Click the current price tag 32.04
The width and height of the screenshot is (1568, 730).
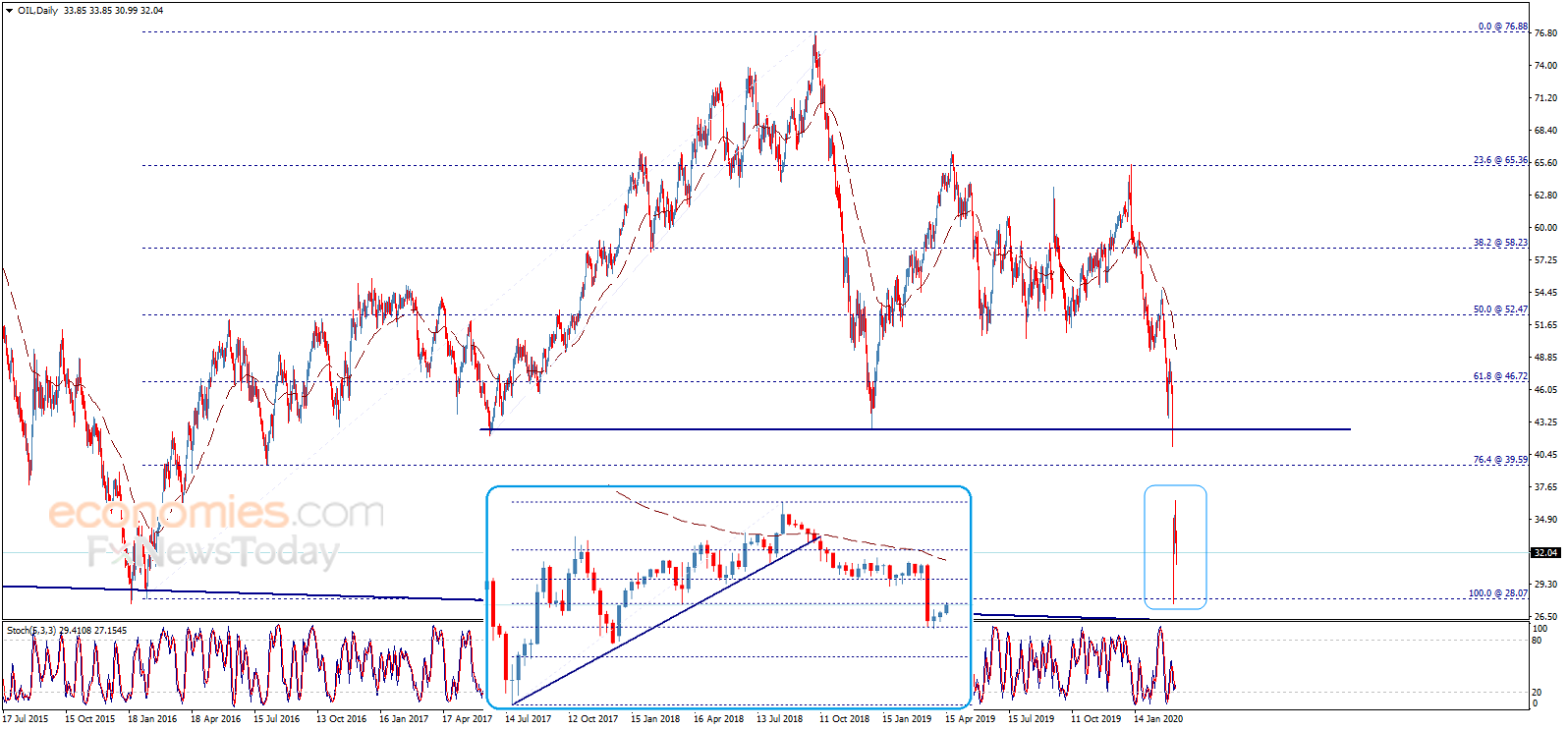point(1546,552)
